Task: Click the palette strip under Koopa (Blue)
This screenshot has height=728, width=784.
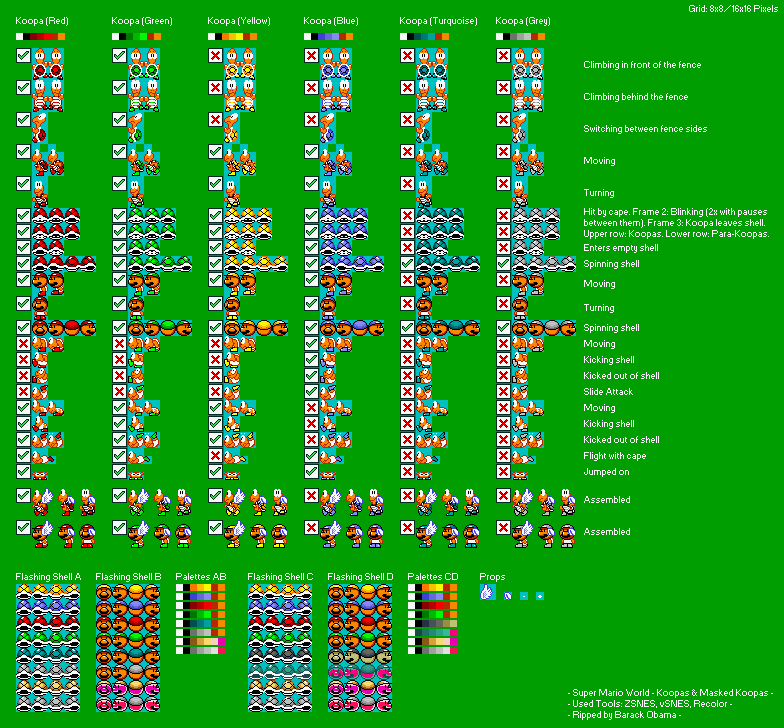Action: pyautogui.click(x=328, y=36)
